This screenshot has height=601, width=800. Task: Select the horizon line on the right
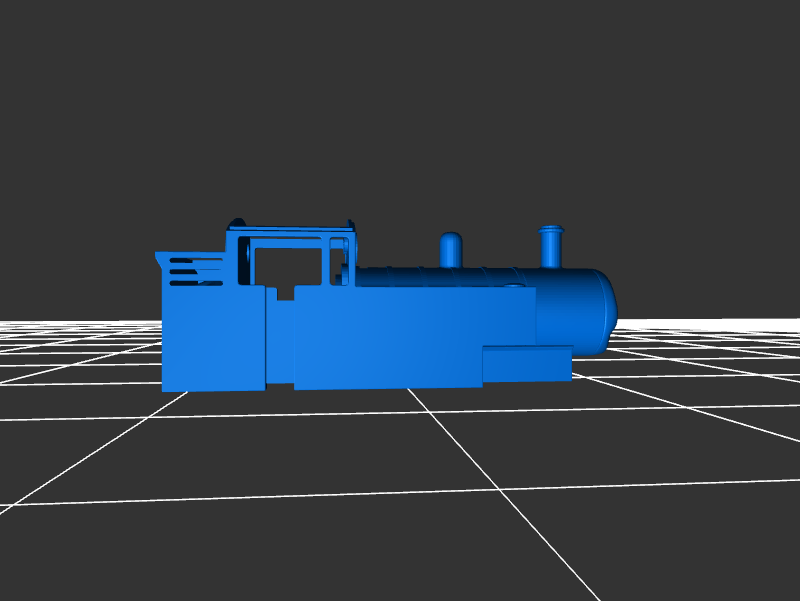click(720, 320)
